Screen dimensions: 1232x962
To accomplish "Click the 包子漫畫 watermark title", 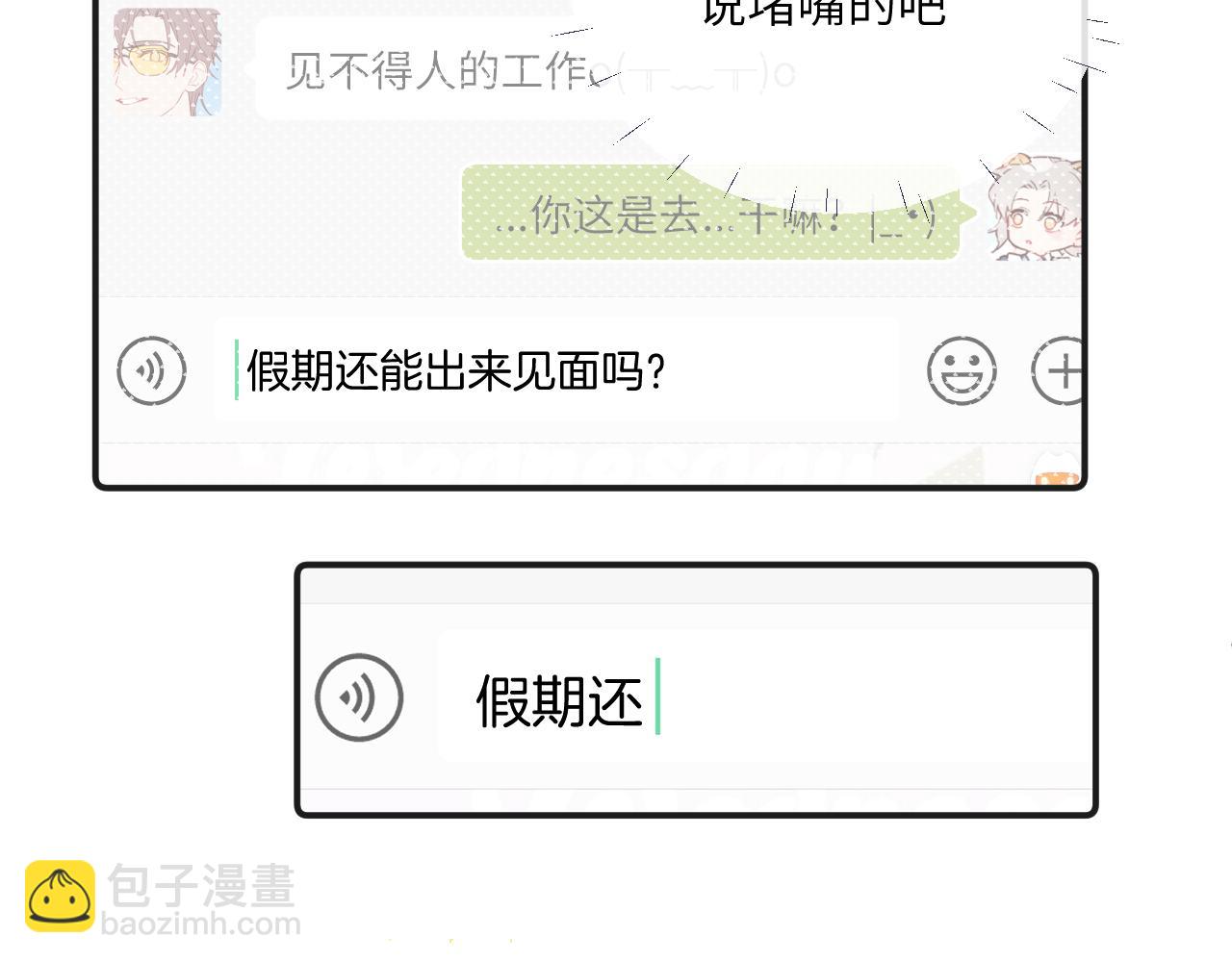I will (x=200, y=885).
